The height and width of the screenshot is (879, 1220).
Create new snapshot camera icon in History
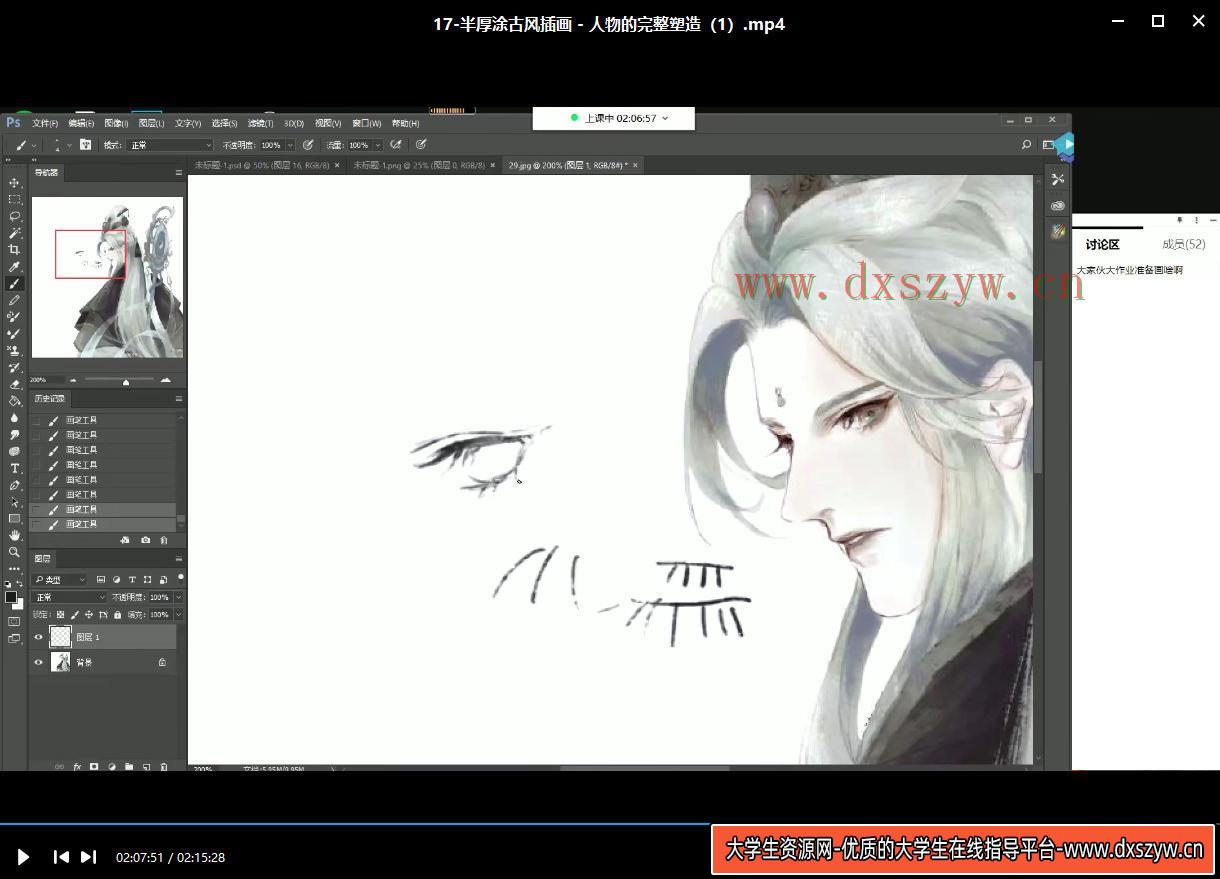point(145,540)
